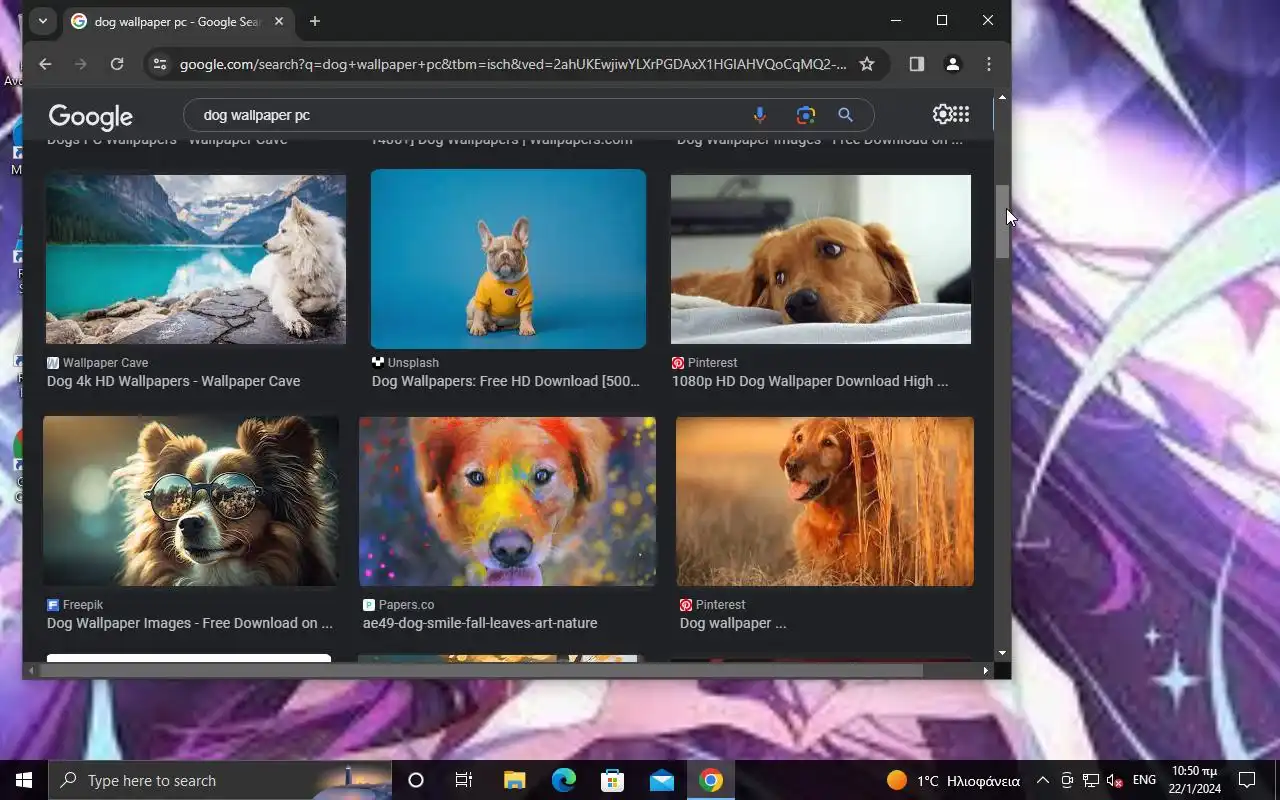Viewport: 1280px width, 800px height.
Task: Switch ENG input language indicator
Action: point(1144,780)
